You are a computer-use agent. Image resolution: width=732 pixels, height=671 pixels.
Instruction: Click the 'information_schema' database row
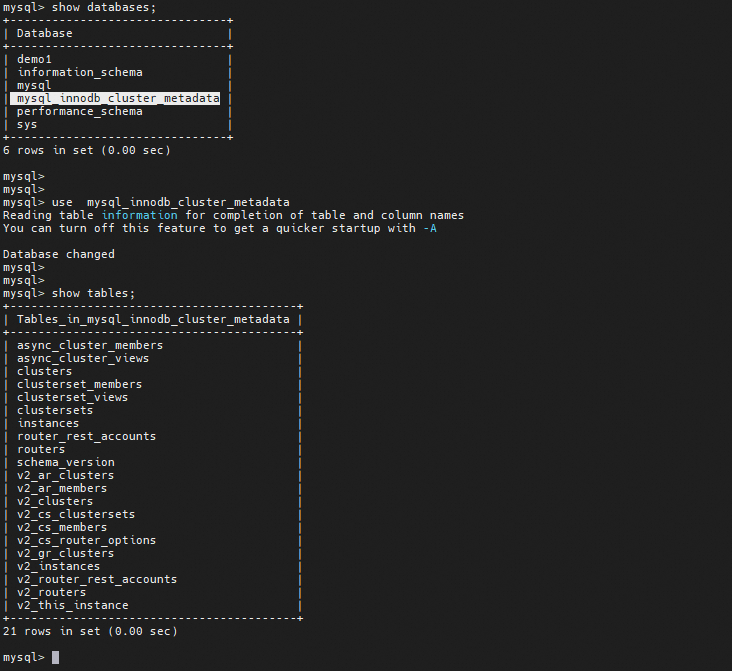click(x=80, y=72)
